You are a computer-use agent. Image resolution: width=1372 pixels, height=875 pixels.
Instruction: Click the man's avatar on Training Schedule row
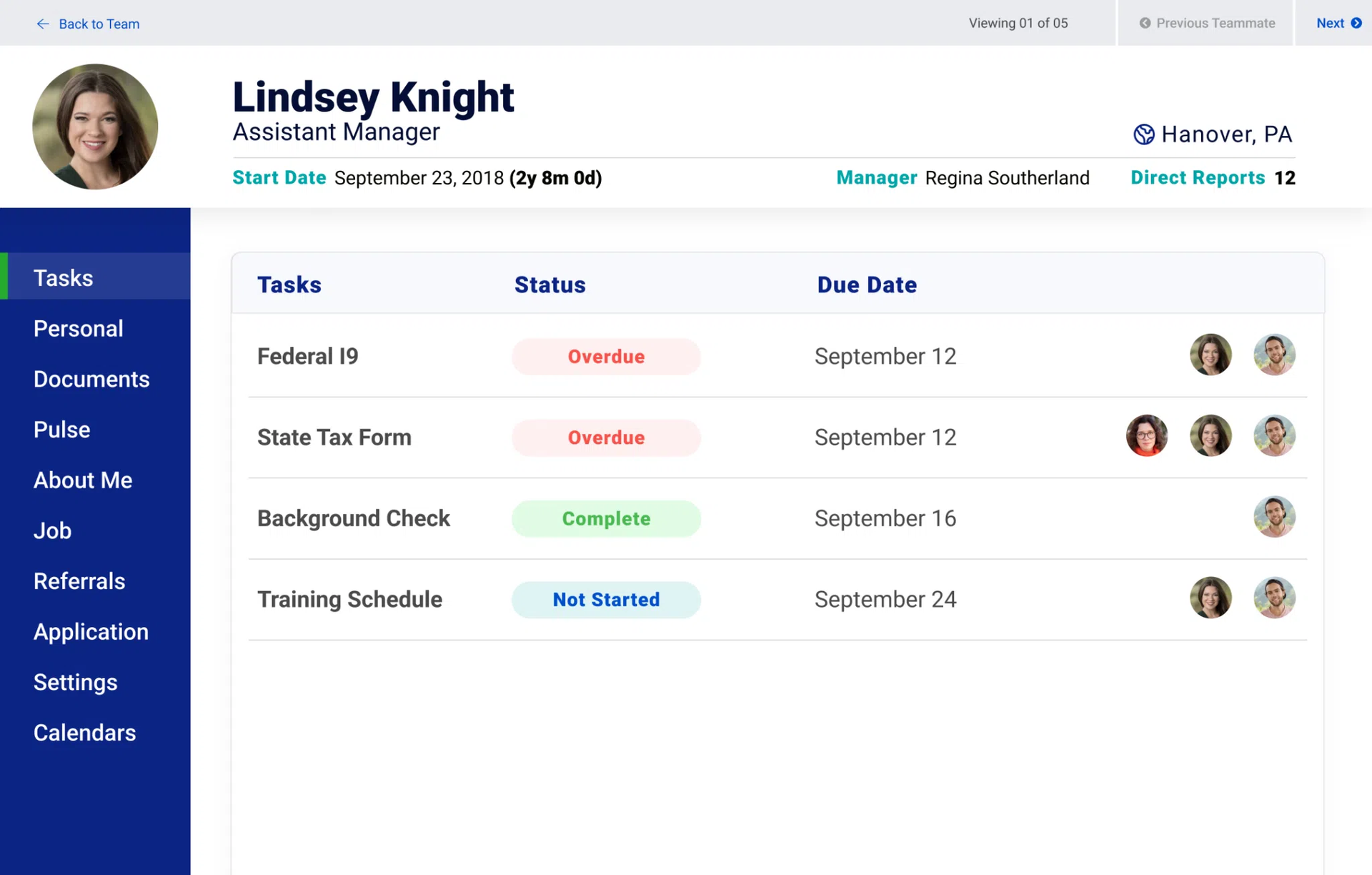tap(1274, 598)
